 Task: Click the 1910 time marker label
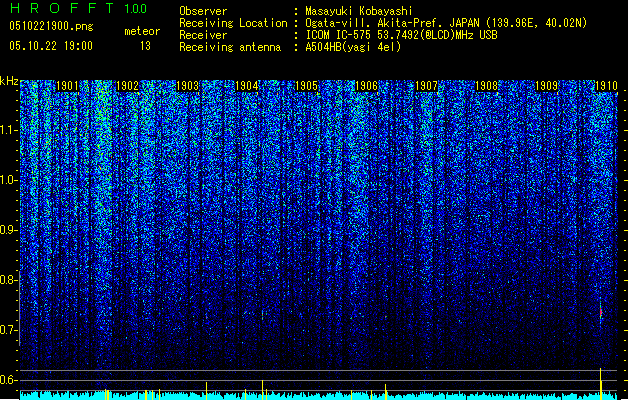(606, 86)
